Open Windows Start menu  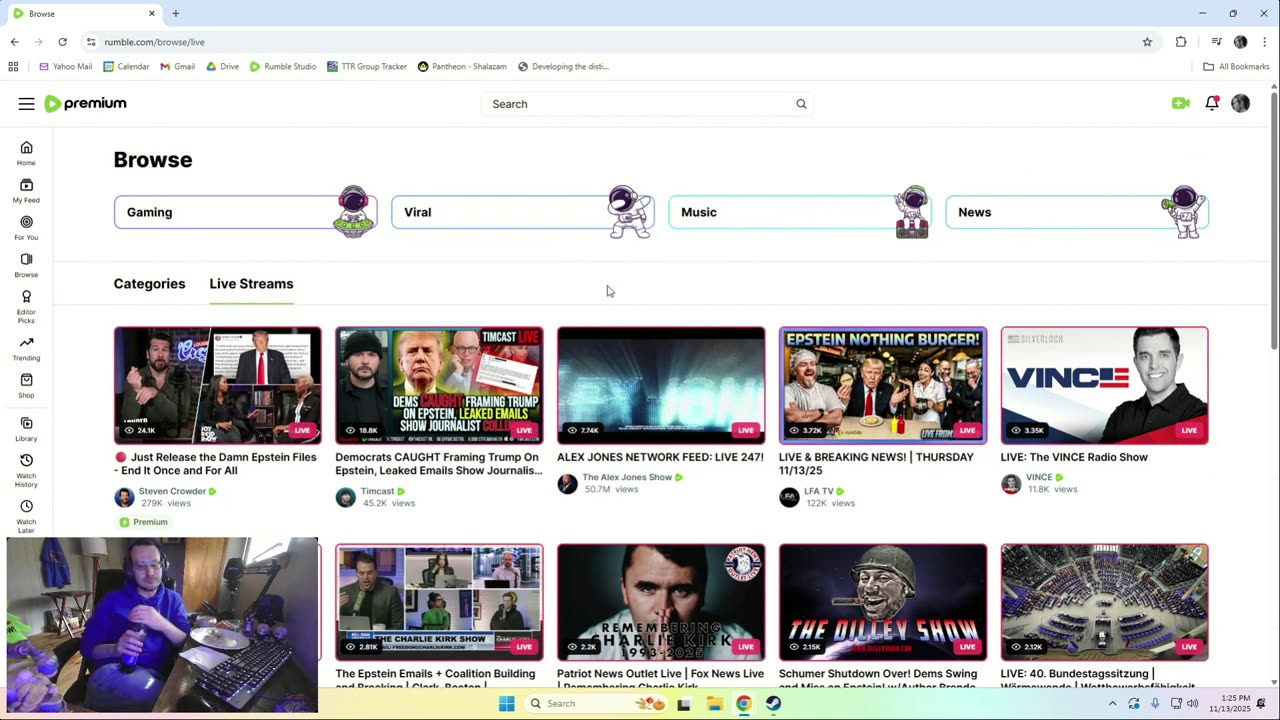(506, 704)
